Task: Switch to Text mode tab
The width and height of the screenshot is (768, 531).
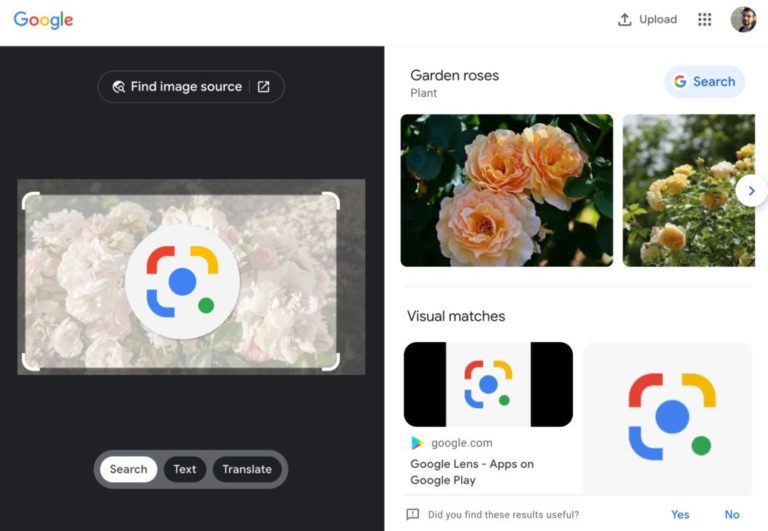Action: pos(185,469)
